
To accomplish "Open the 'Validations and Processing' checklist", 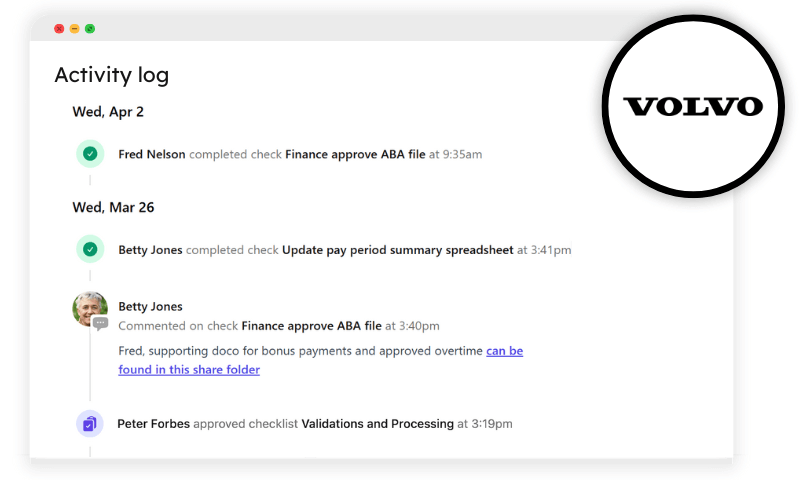I will 378,423.
